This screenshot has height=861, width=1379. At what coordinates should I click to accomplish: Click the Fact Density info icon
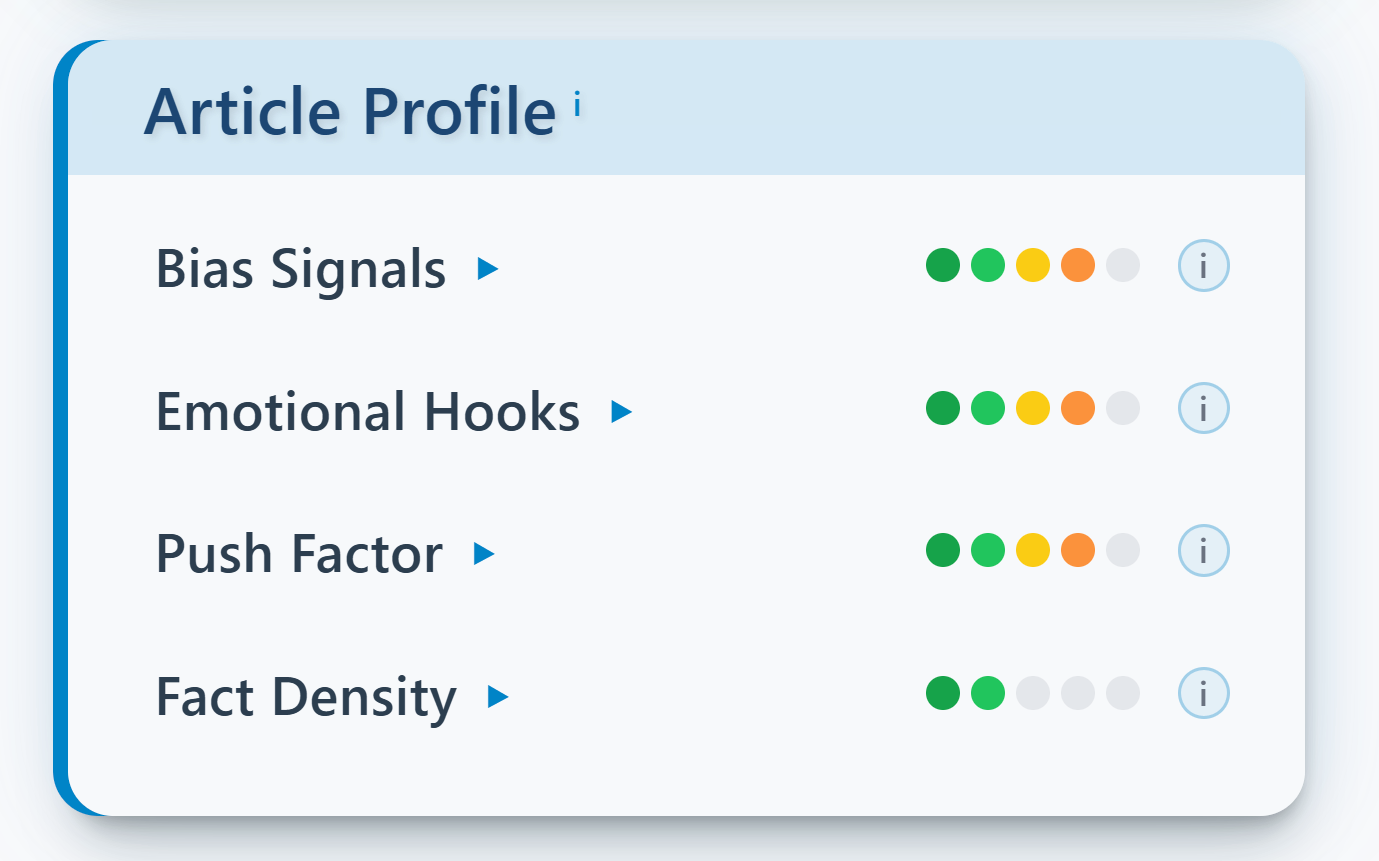click(1203, 692)
